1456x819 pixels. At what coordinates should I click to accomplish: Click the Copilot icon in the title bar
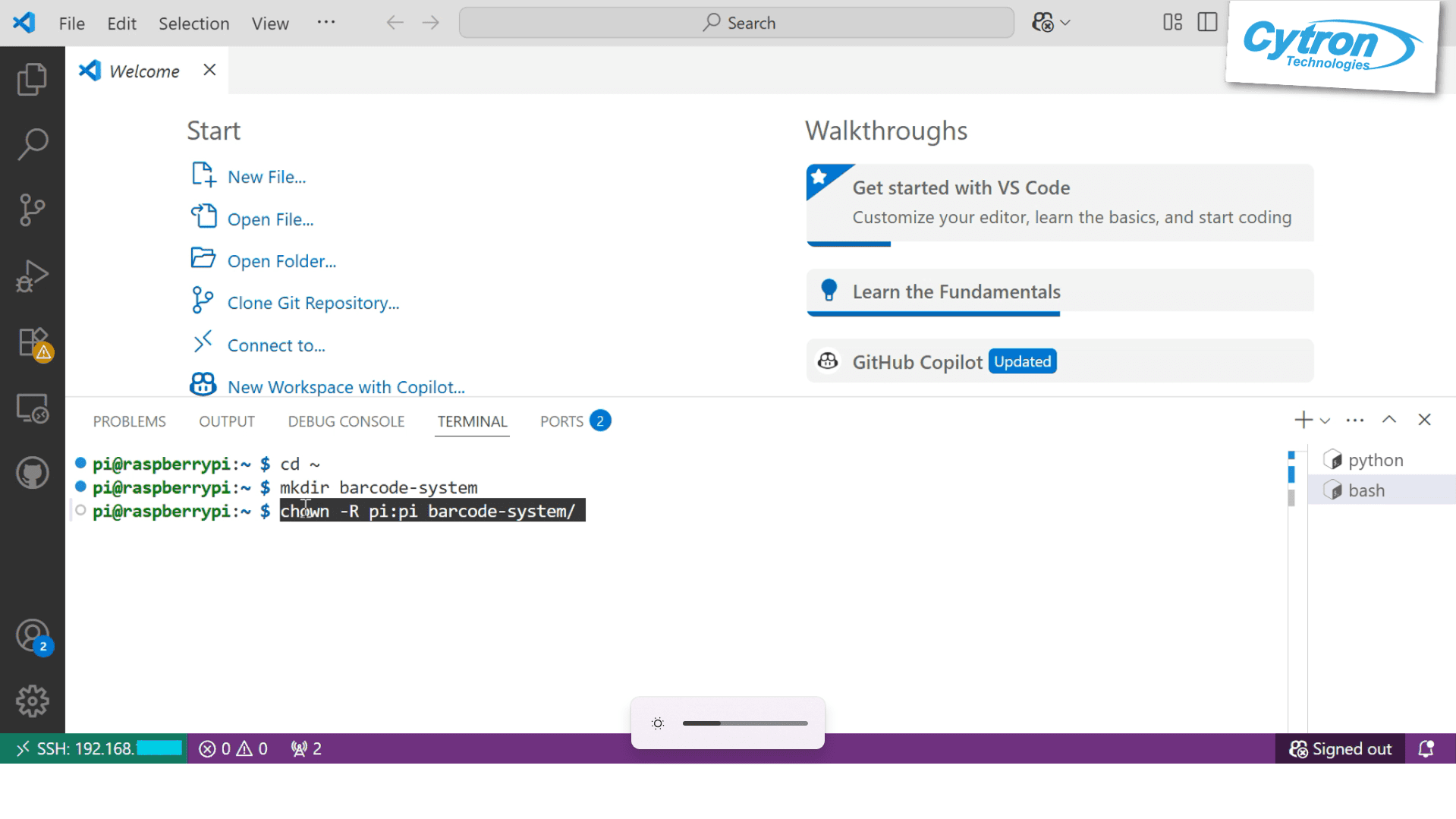coord(1043,23)
